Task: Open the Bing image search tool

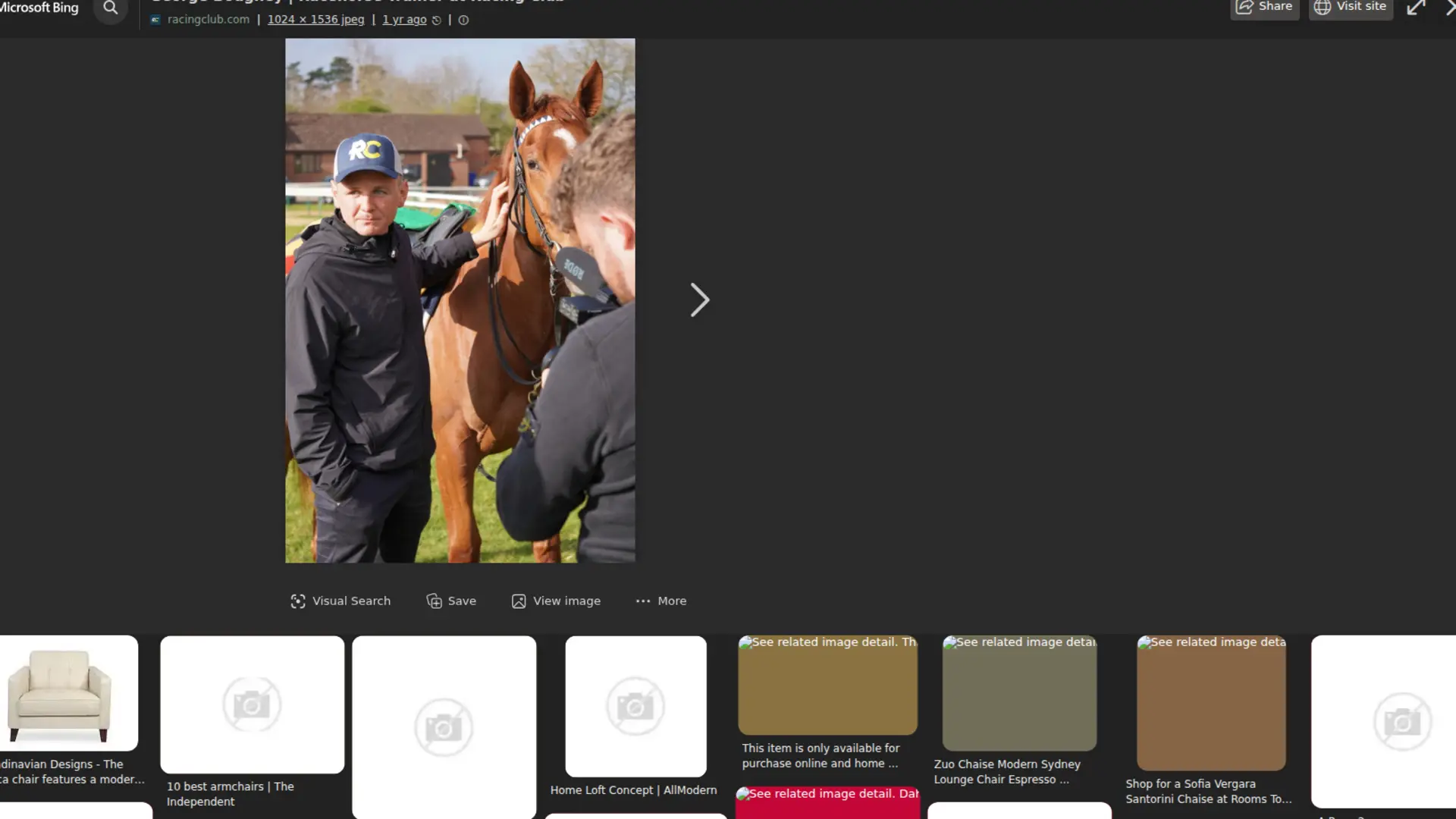Action: point(111,9)
